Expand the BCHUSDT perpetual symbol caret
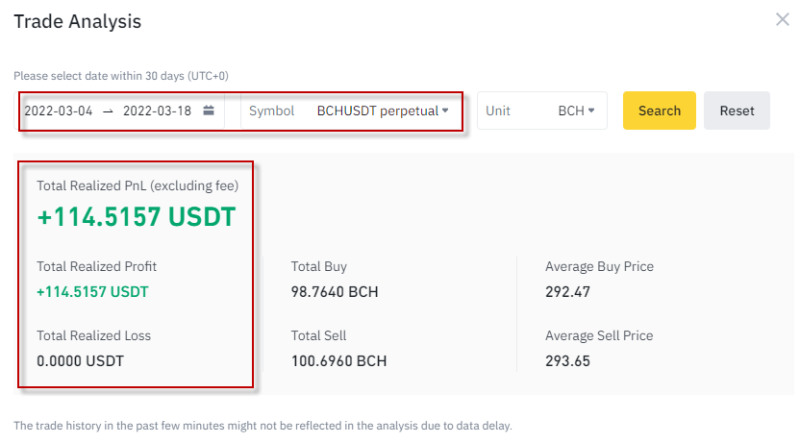 [x=445, y=110]
